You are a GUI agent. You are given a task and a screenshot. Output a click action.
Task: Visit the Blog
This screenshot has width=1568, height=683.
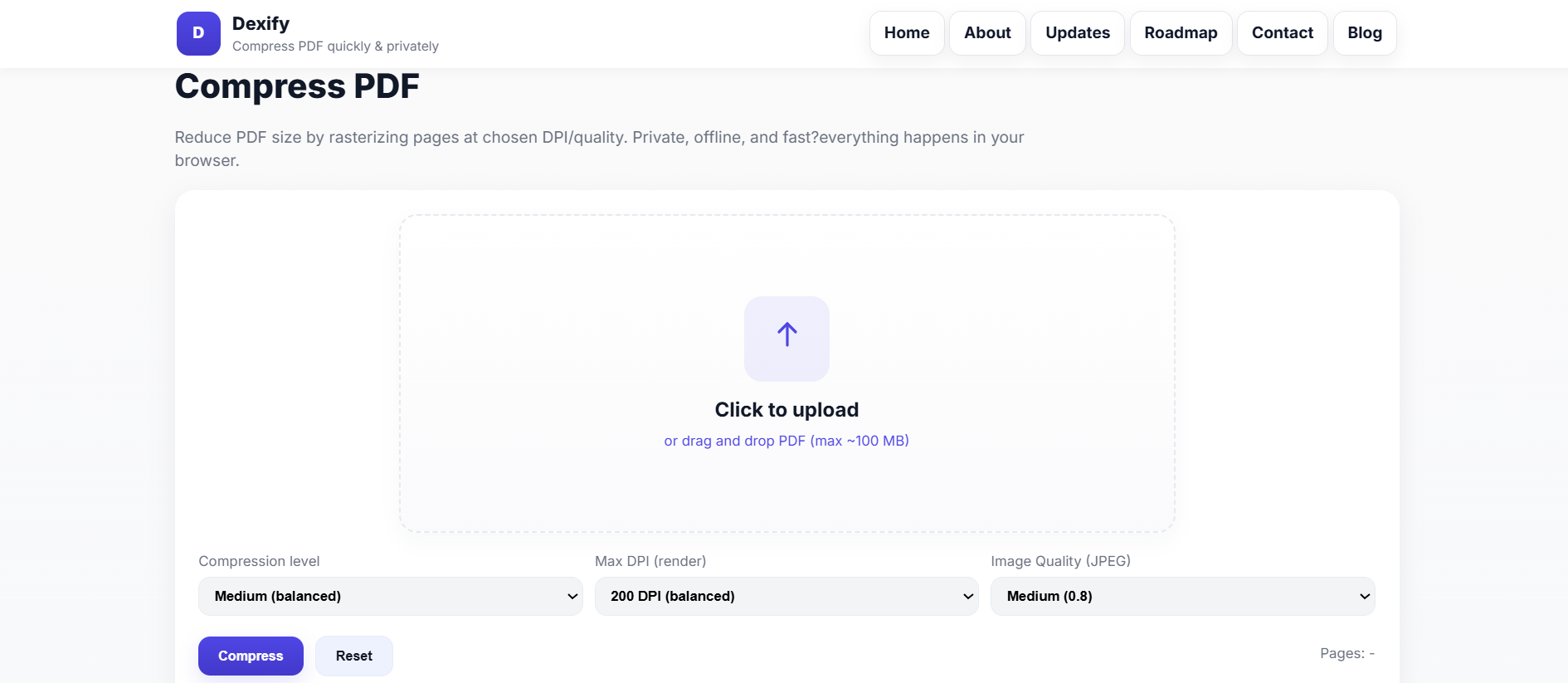[1364, 32]
